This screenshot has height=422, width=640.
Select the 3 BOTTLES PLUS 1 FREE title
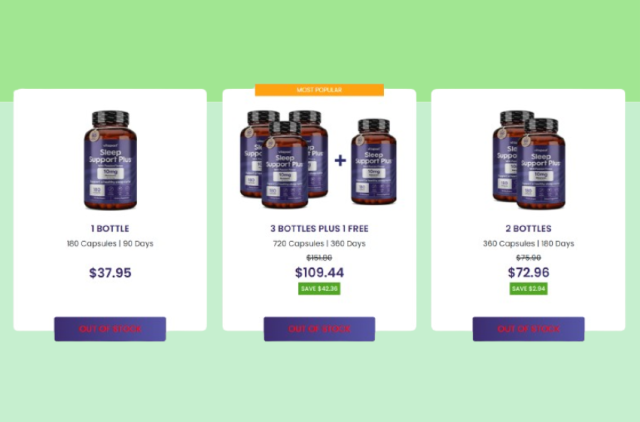click(x=319, y=229)
